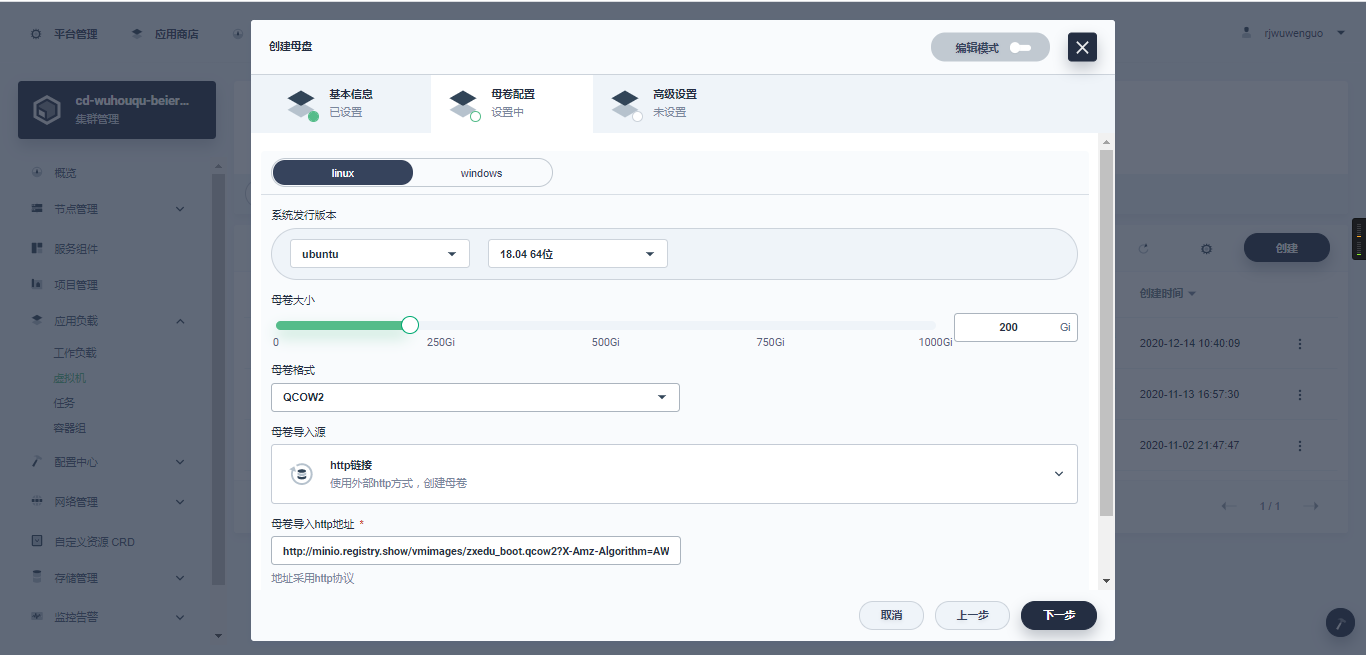Click the dialog's vertical scrollbar thumb

(x=1105, y=333)
